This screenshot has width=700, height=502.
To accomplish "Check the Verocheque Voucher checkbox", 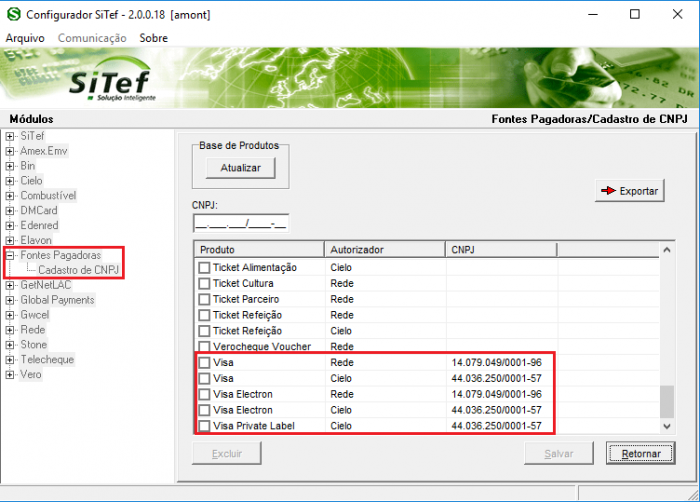I will pyautogui.click(x=204, y=347).
